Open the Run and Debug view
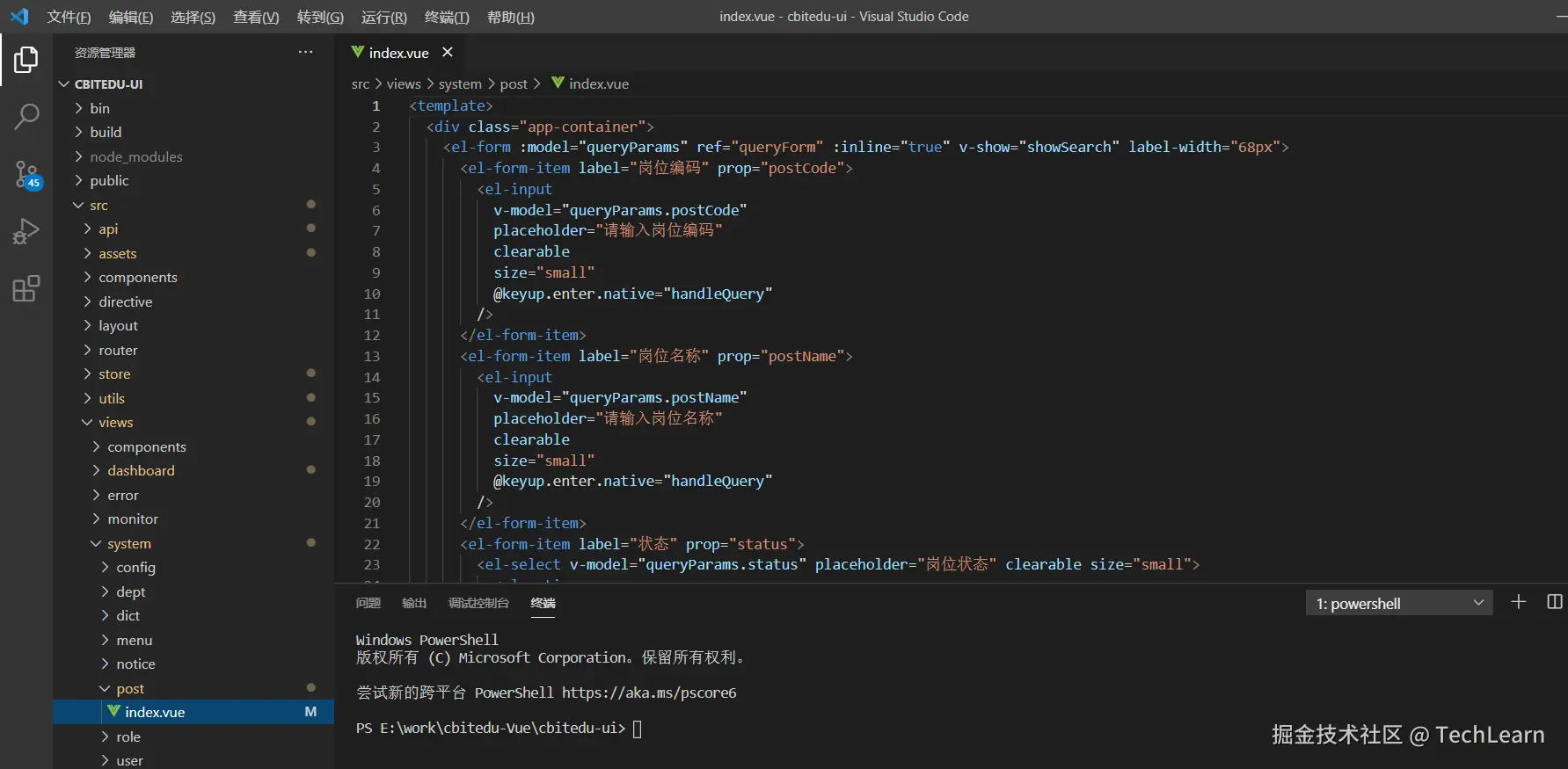This screenshot has height=769, width=1568. [x=26, y=231]
